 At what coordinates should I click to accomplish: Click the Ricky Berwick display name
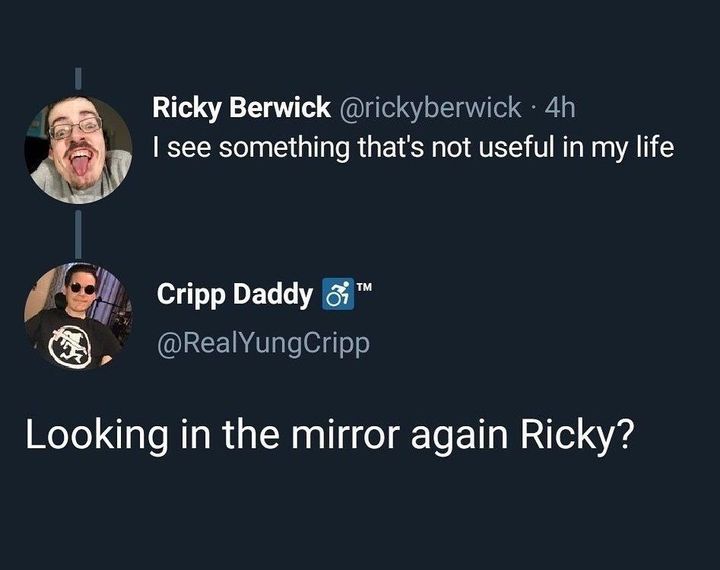[241, 107]
